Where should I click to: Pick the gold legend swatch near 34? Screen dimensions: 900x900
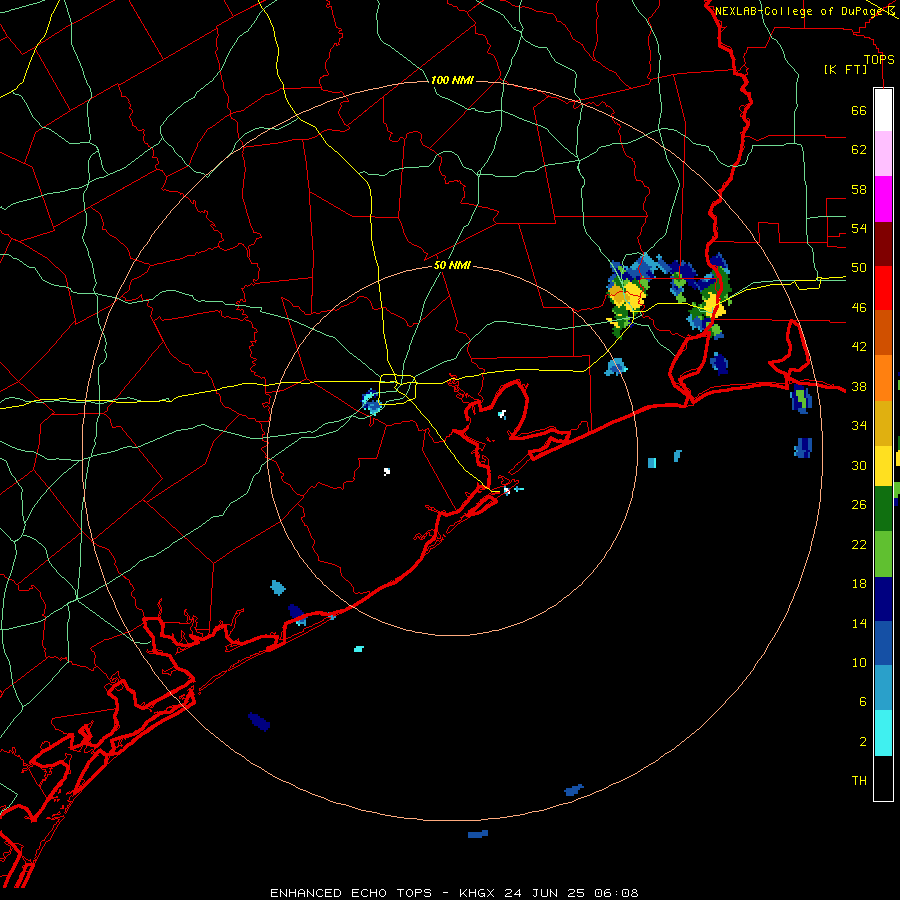point(883,423)
